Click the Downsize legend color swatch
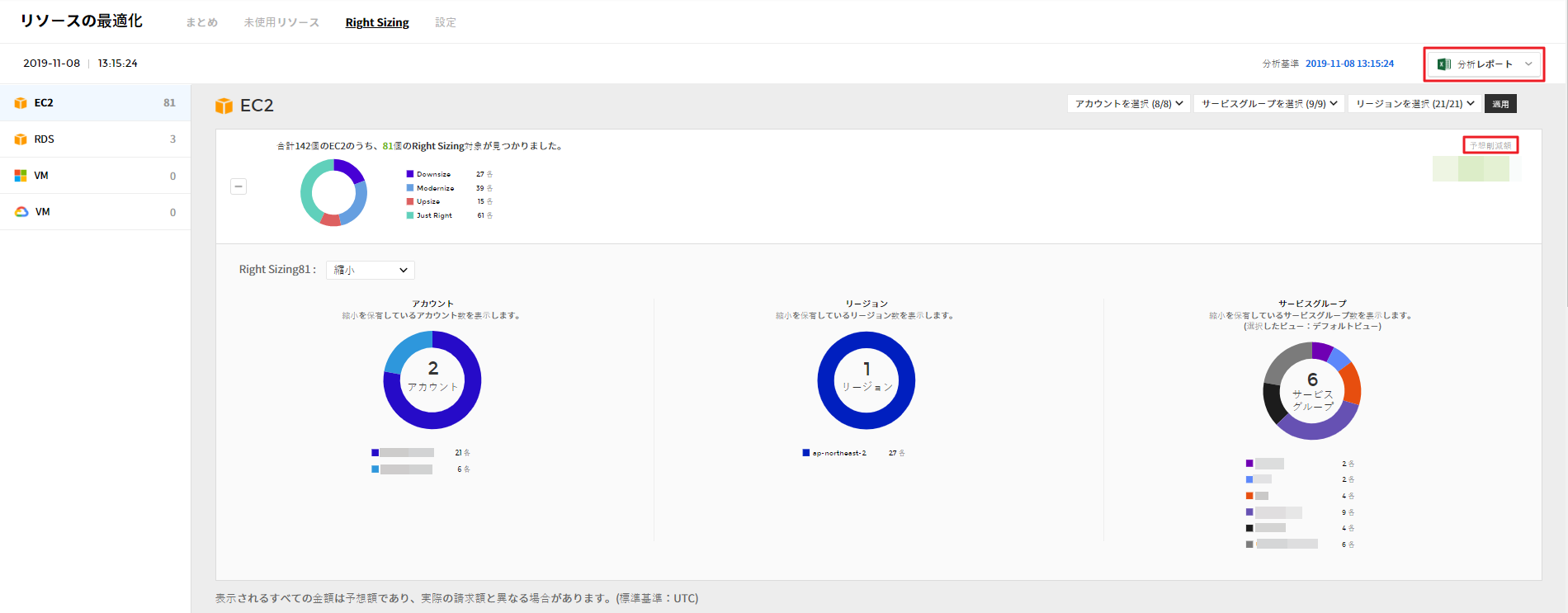Screen dimensions: 1568x613 410,174
